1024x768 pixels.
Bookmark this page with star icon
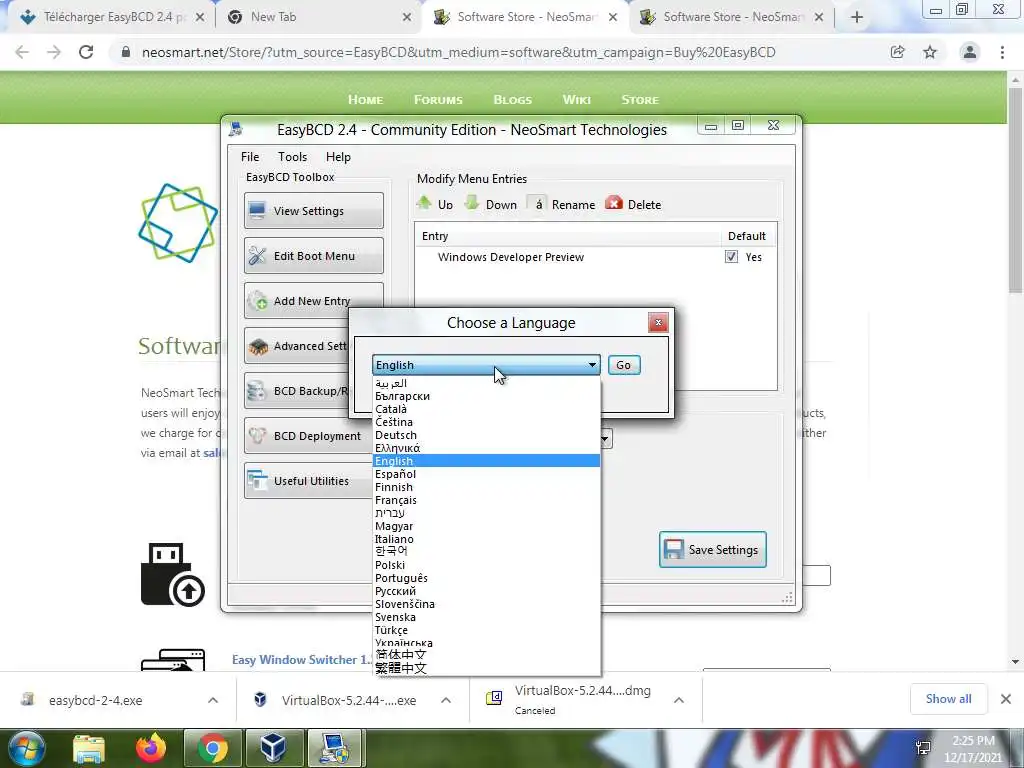(x=930, y=52)
